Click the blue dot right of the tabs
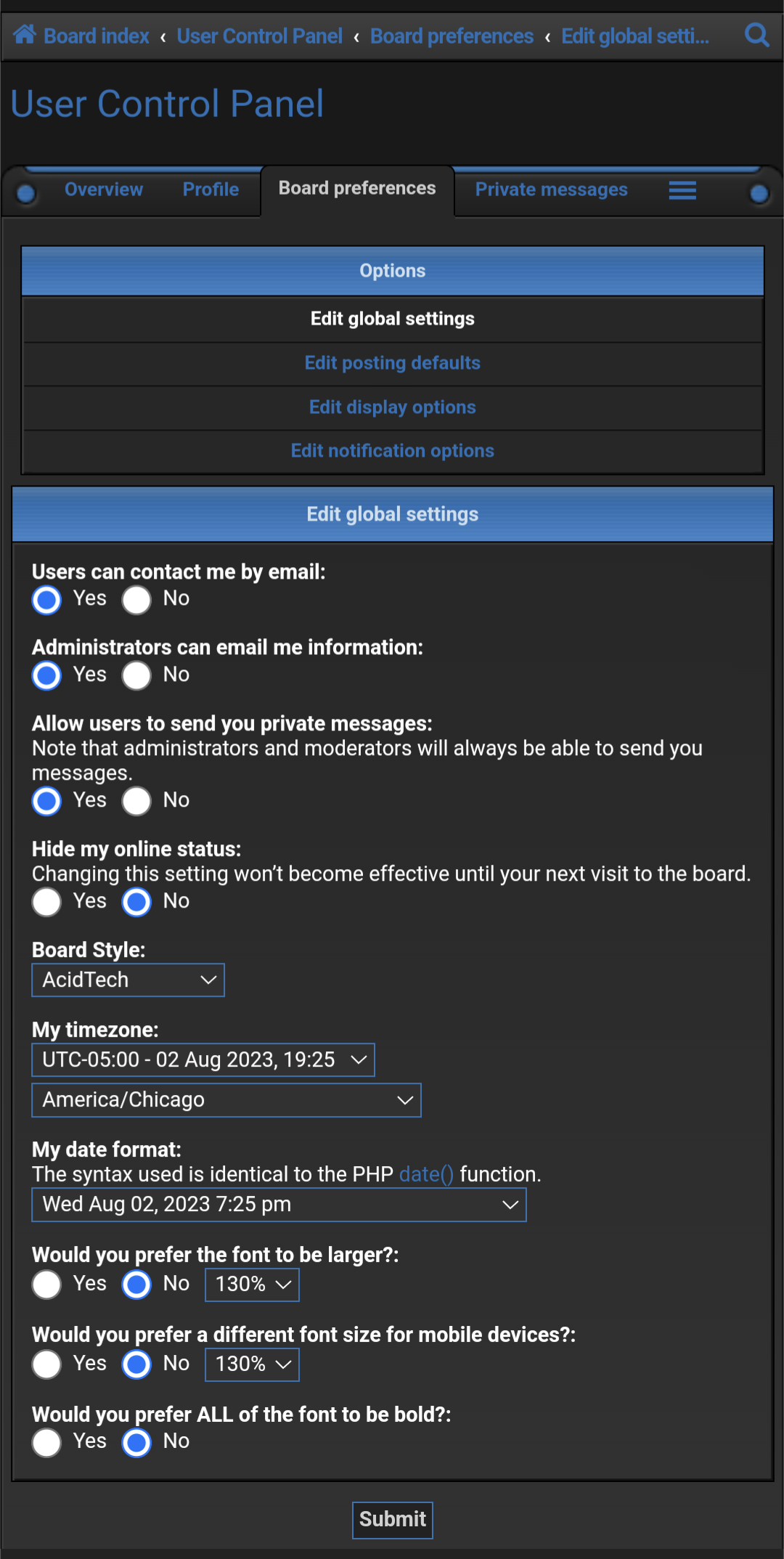The width and height of the screenshot is (784, 1559). click(x=759, y=193)
